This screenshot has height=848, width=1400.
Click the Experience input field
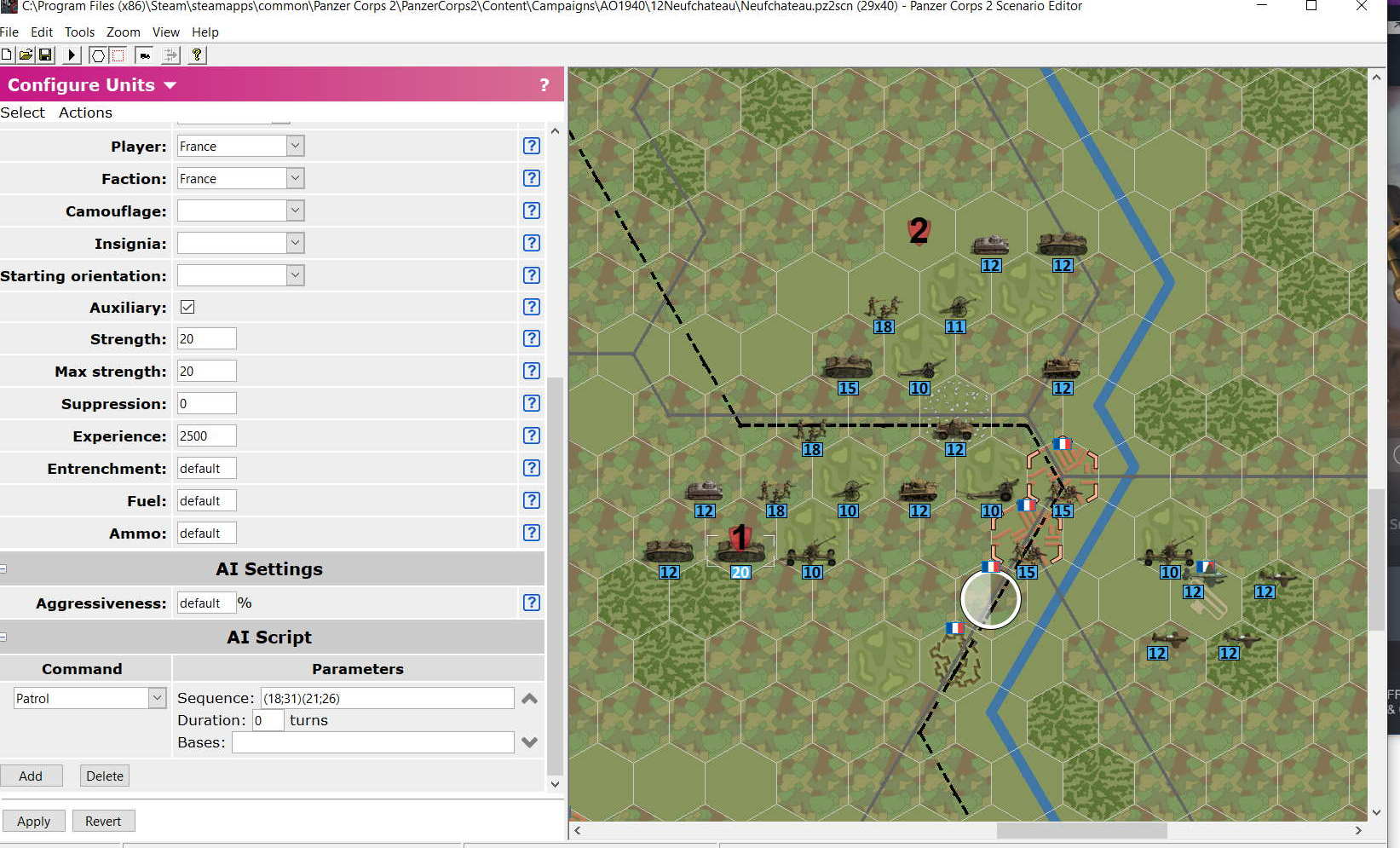pyautogui.click(x=206, y=436)
